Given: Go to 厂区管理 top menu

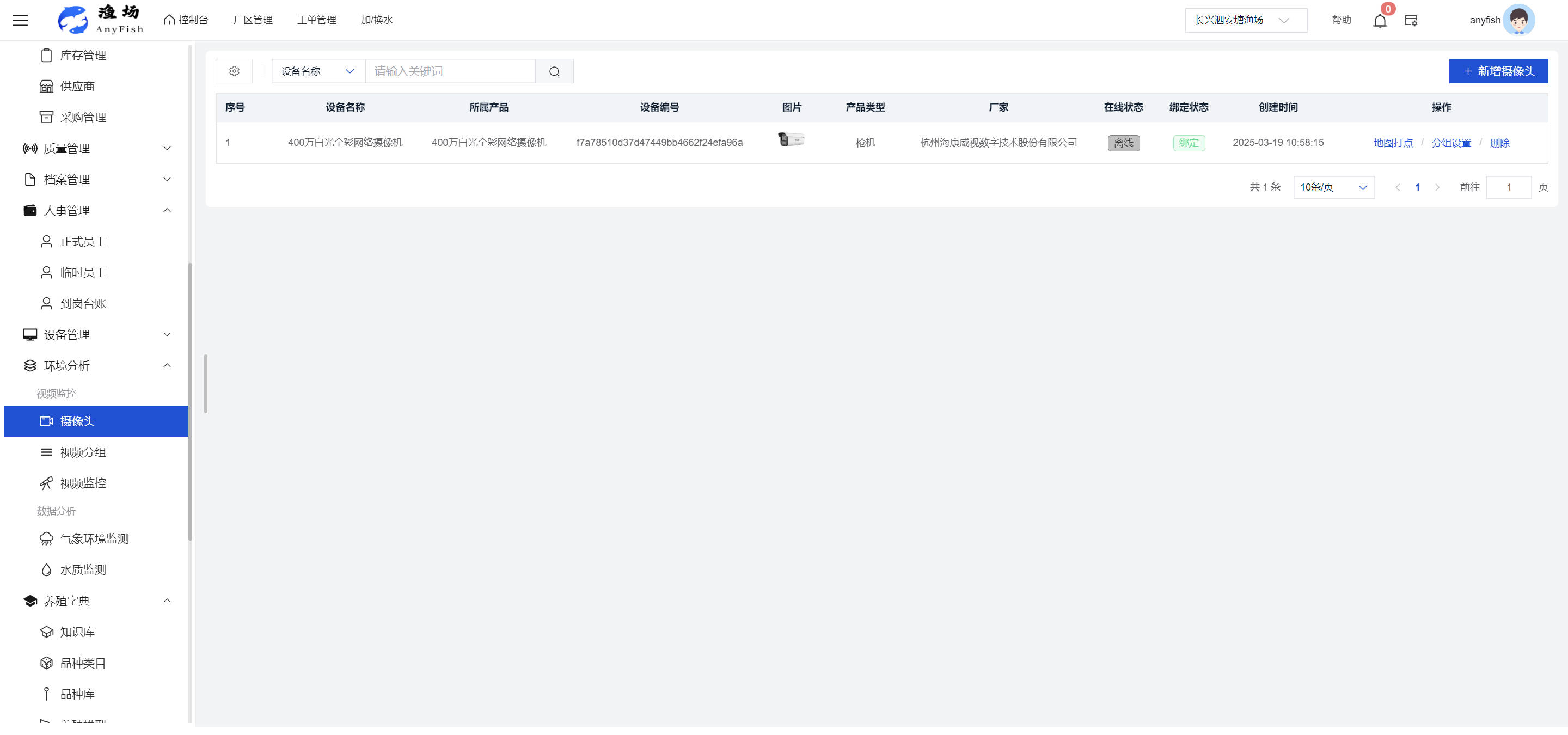Looking at the screenshot, I should tap(253, 20).
